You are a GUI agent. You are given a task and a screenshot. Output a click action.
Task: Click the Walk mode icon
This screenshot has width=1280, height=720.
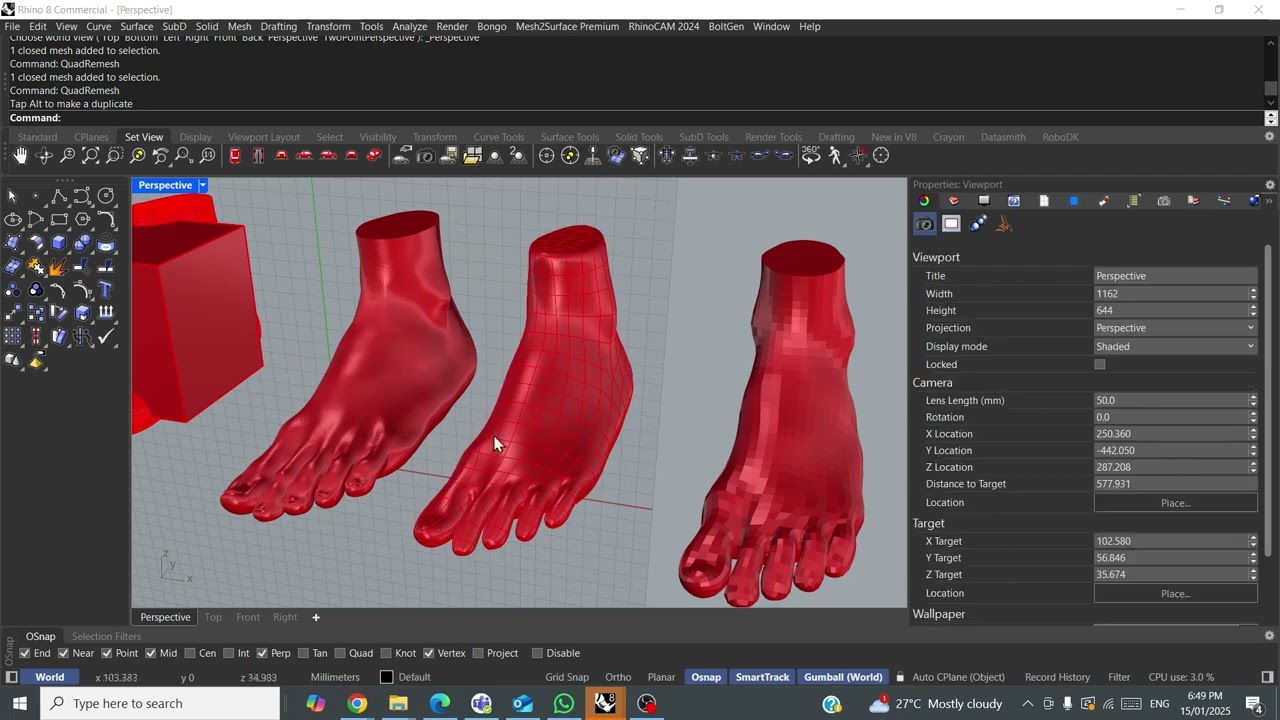[x=835, y=156]
